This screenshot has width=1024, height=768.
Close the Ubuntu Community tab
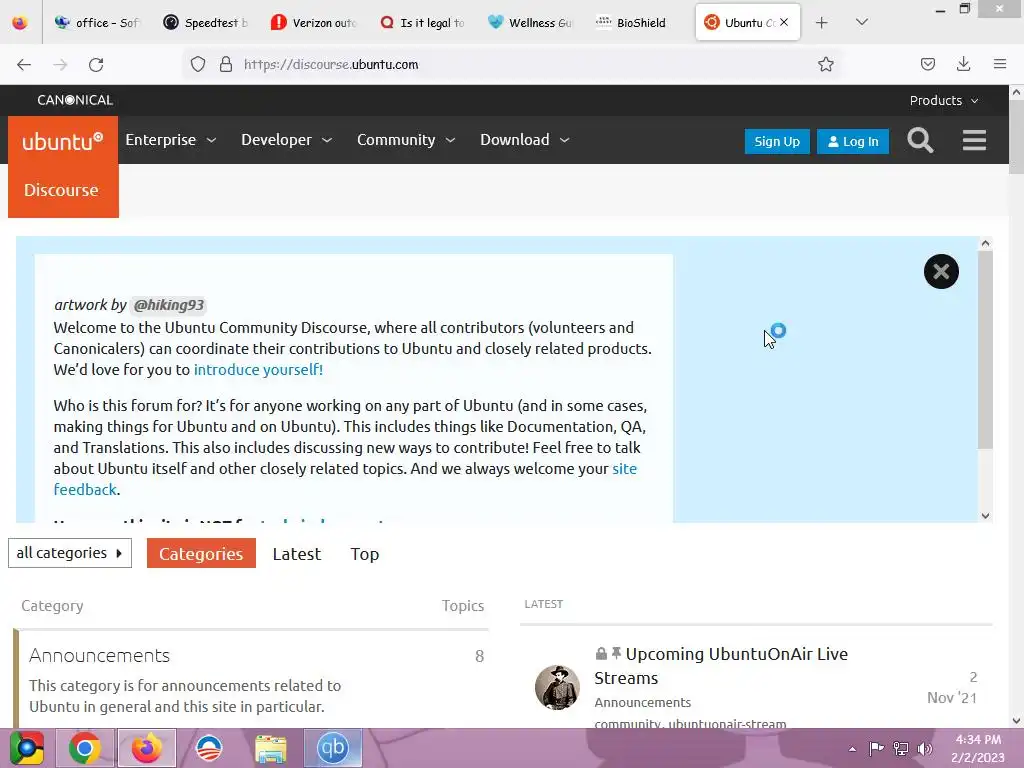pos(784,22)
